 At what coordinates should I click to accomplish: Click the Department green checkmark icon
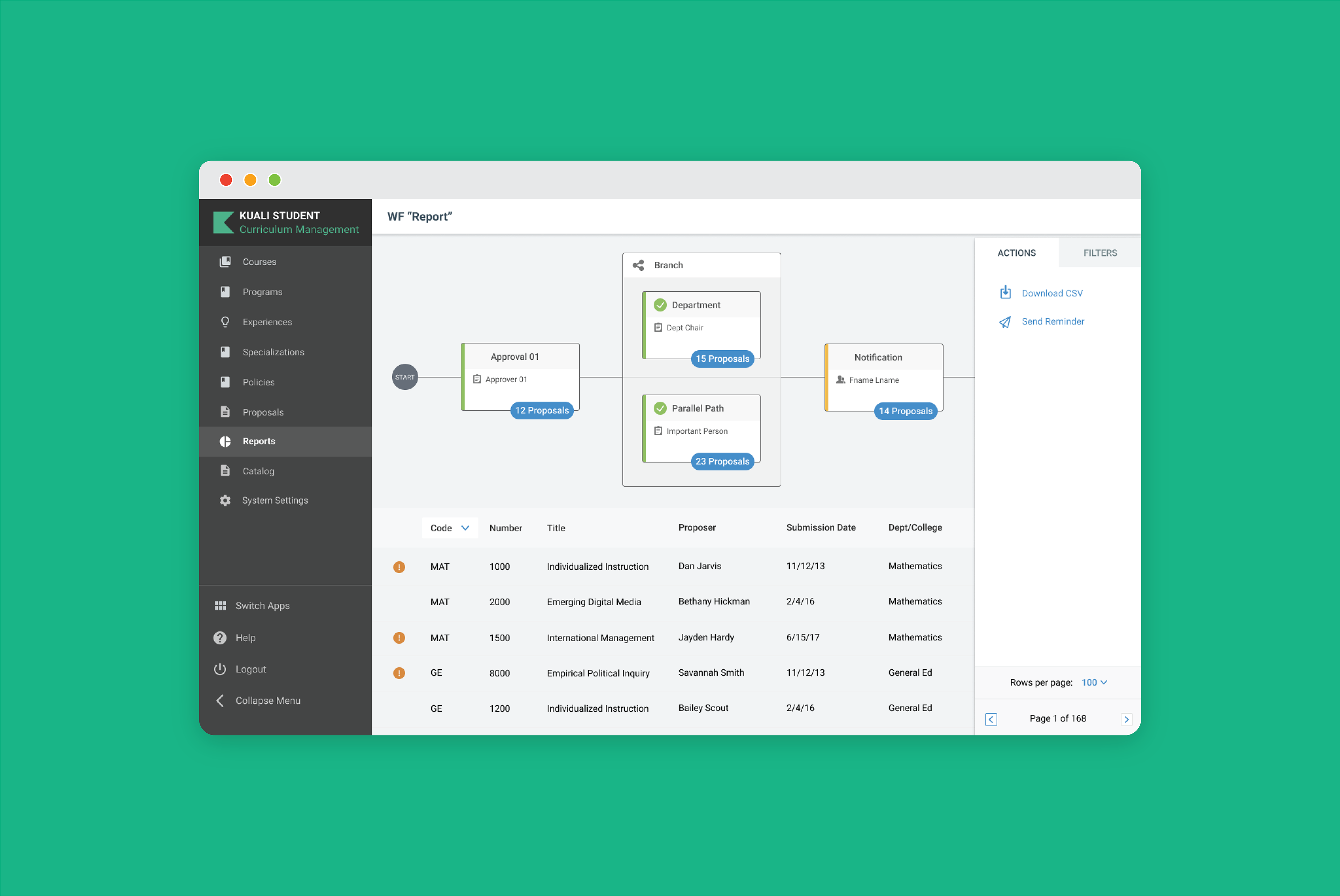(x=660, y=305)
